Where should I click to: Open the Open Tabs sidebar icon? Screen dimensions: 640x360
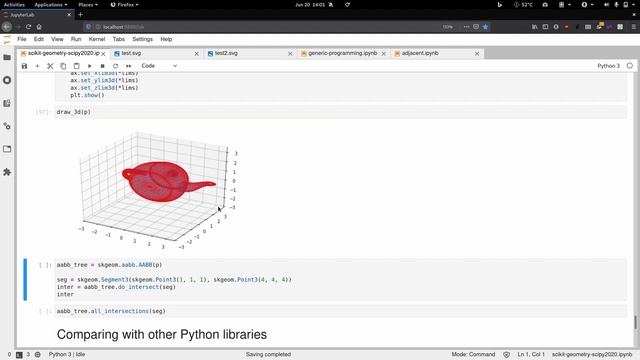pyautogui.click(x=7, y=149)
